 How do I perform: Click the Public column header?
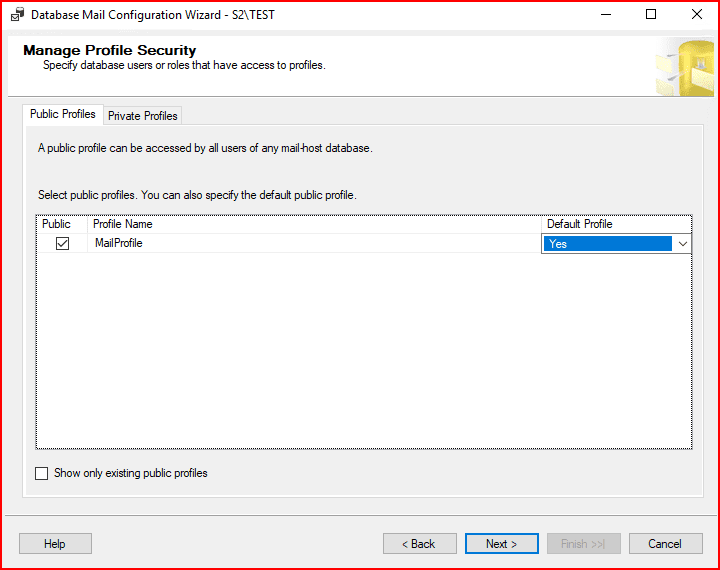[57, 224]
